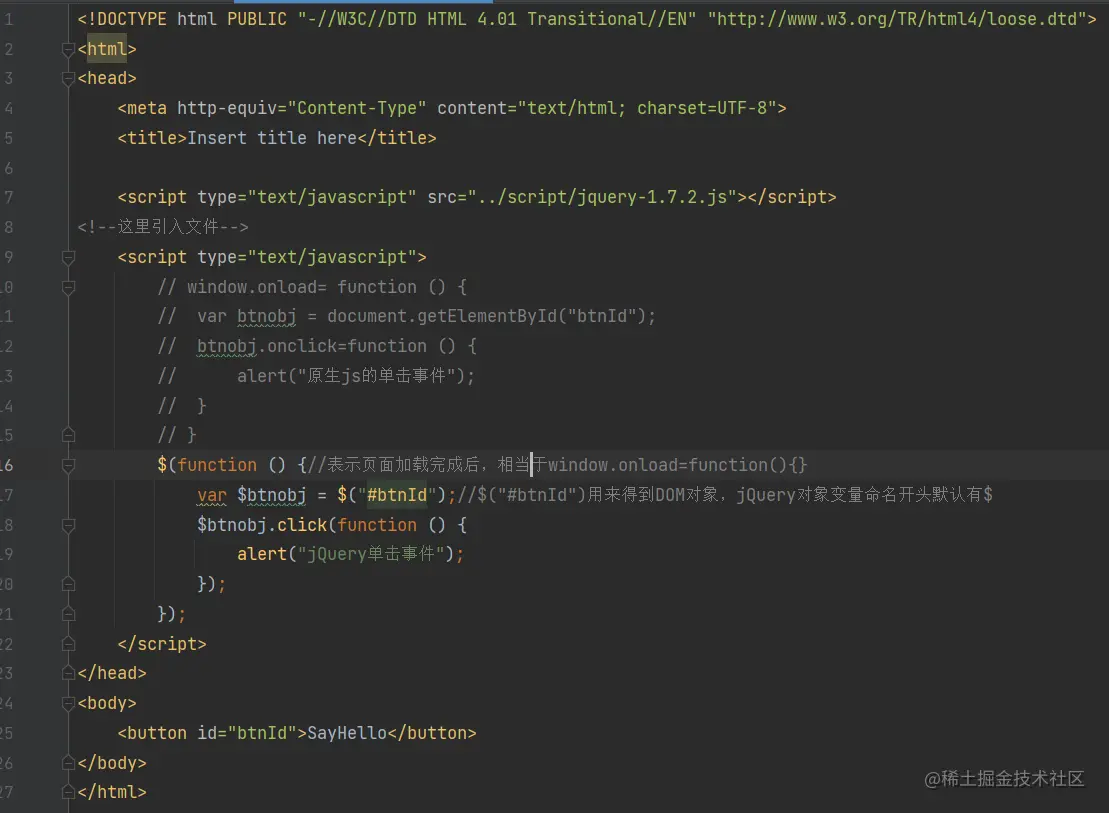Place the cursor in the <!DOCTYPE html PUBLIC declaration
This screenshot has height=813, width=1109.
pos(587,19)
